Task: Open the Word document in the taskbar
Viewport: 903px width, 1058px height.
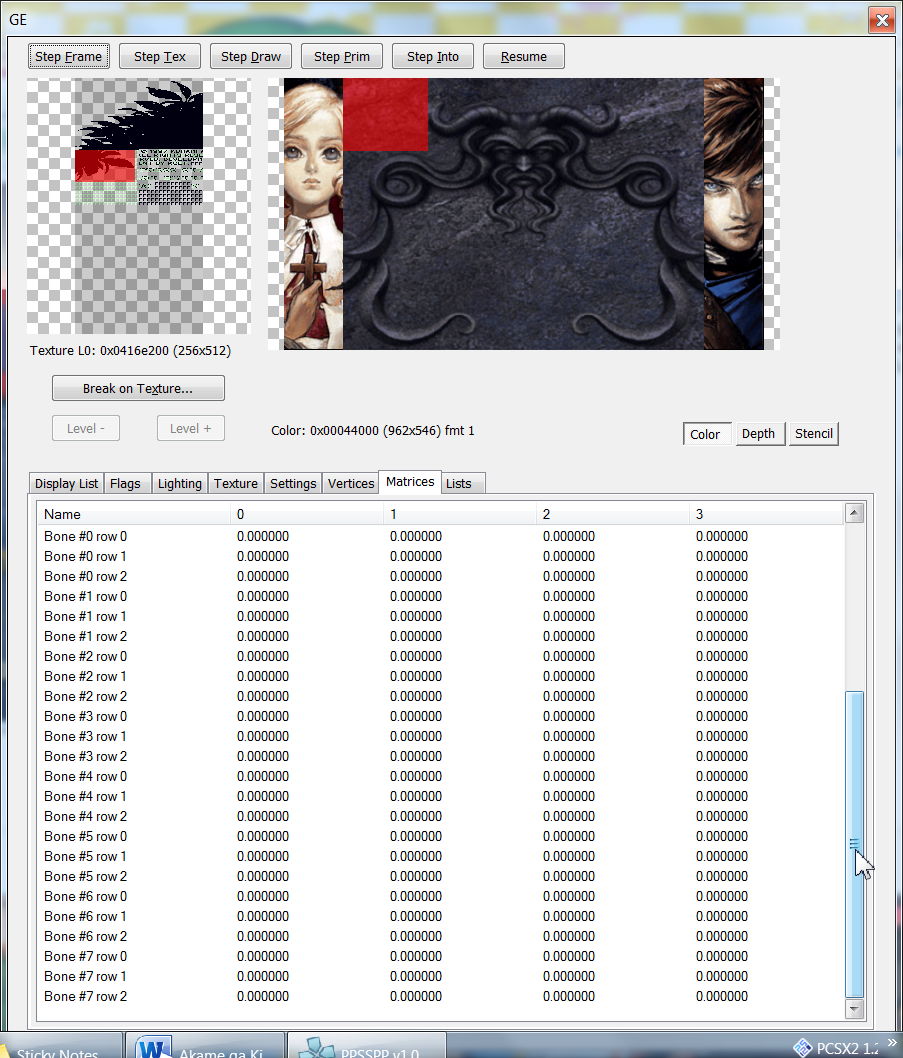Action: click(x=204, y=1047)
